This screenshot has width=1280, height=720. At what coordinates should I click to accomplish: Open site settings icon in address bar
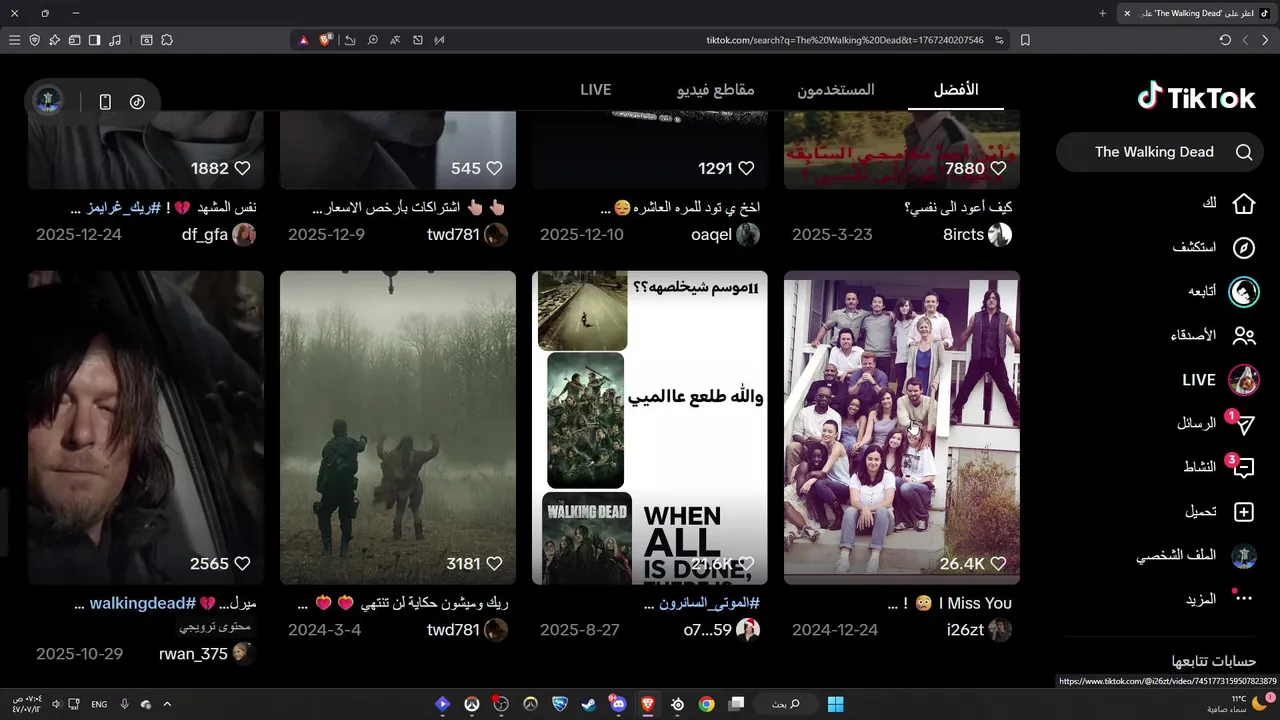pos(998,40)
